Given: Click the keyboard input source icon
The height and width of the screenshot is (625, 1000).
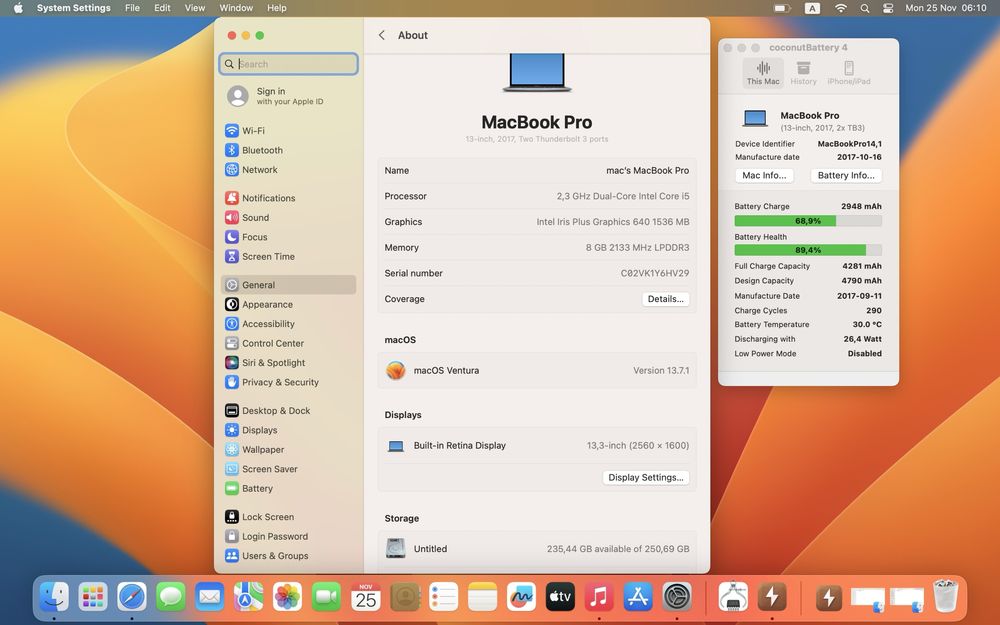Looking at the screenshot, I should coord(812,8).
